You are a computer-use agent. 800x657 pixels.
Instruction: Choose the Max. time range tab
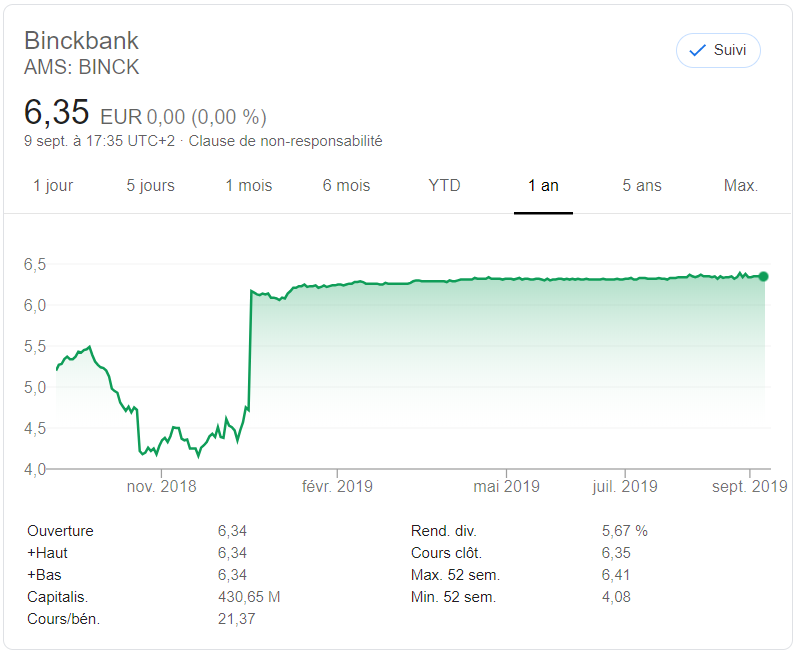pyautogui.click(x=740, y=186)
